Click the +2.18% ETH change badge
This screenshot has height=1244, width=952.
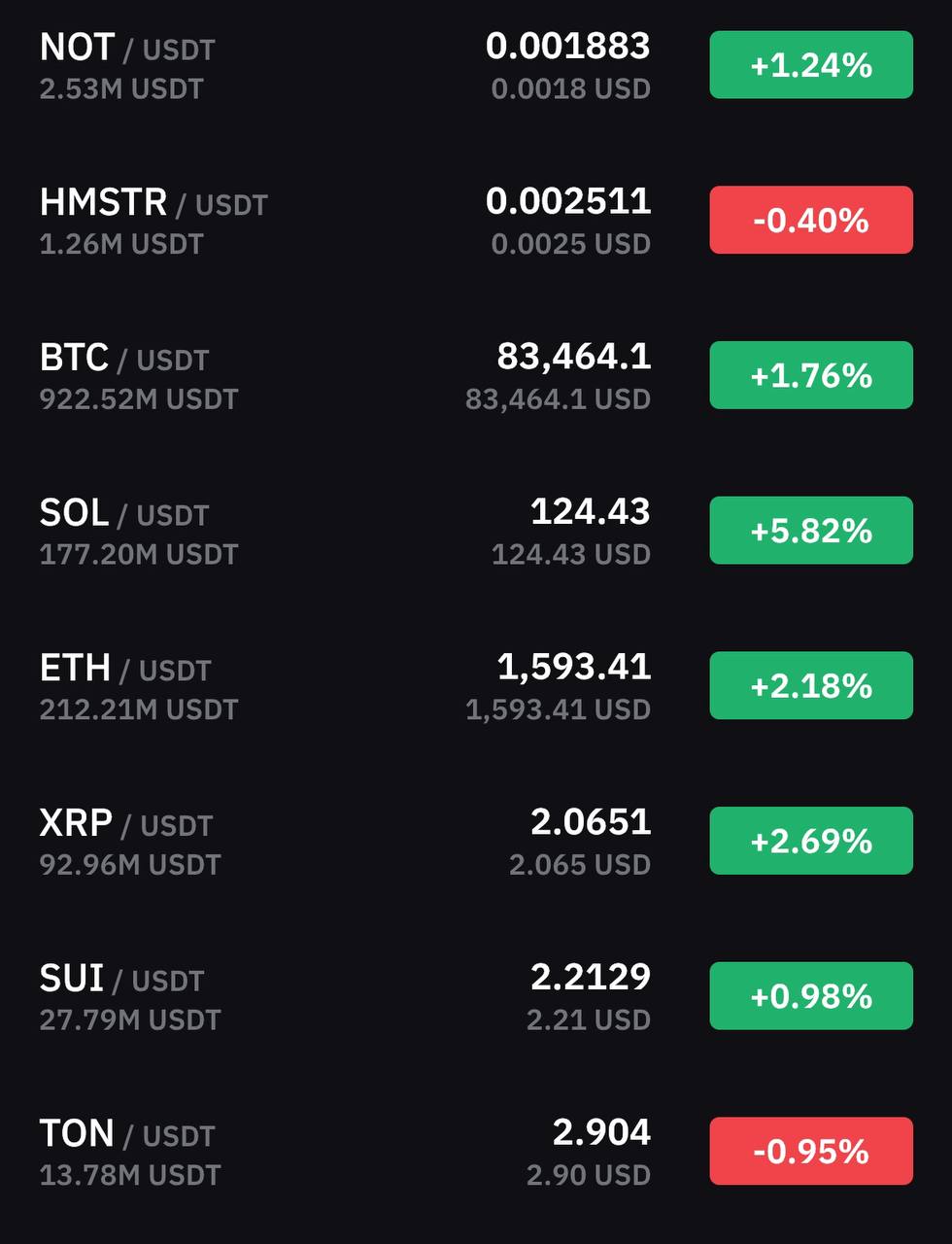click(811, 686)
